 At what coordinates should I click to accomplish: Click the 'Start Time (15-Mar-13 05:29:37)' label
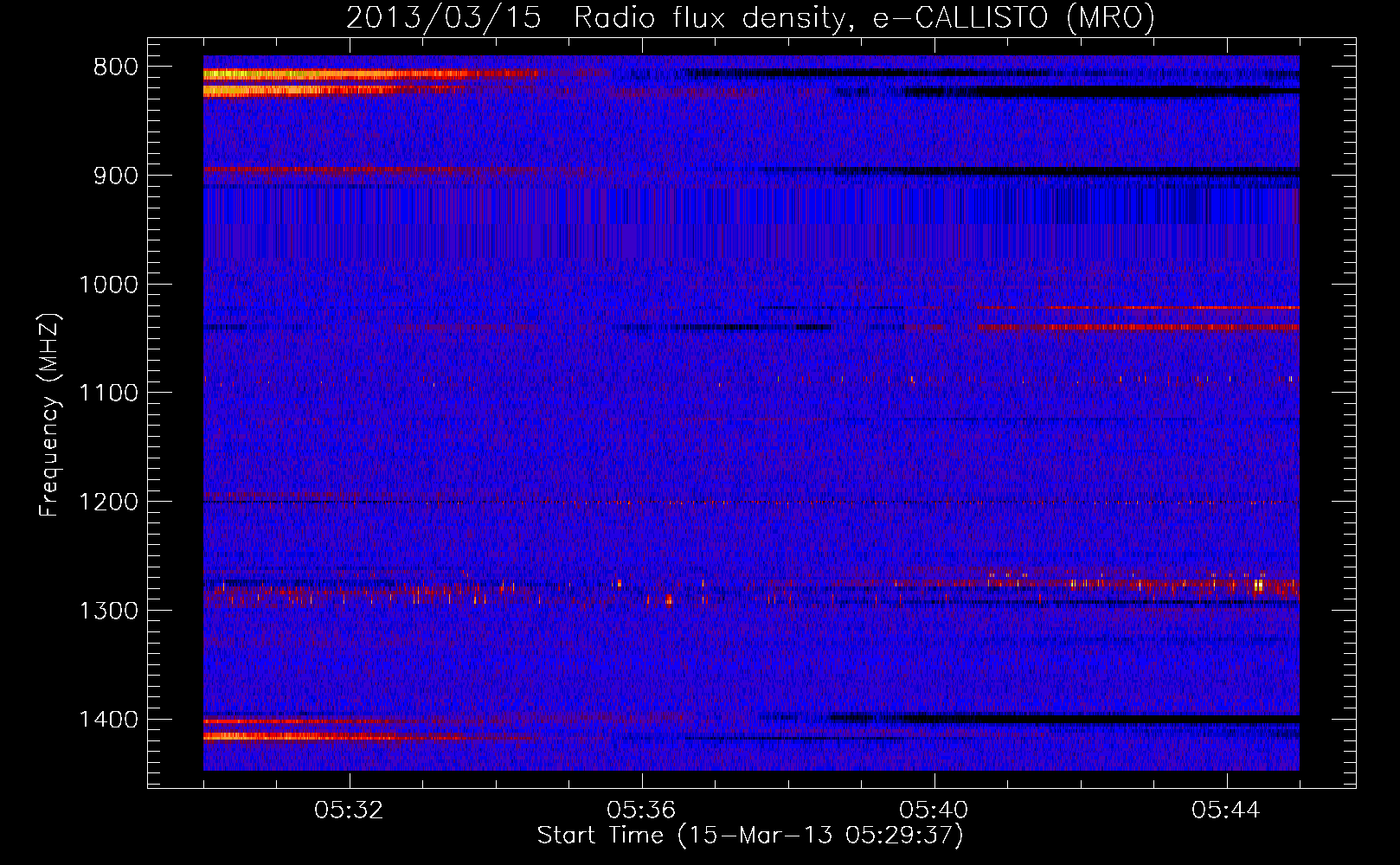[x=750, y=836]
